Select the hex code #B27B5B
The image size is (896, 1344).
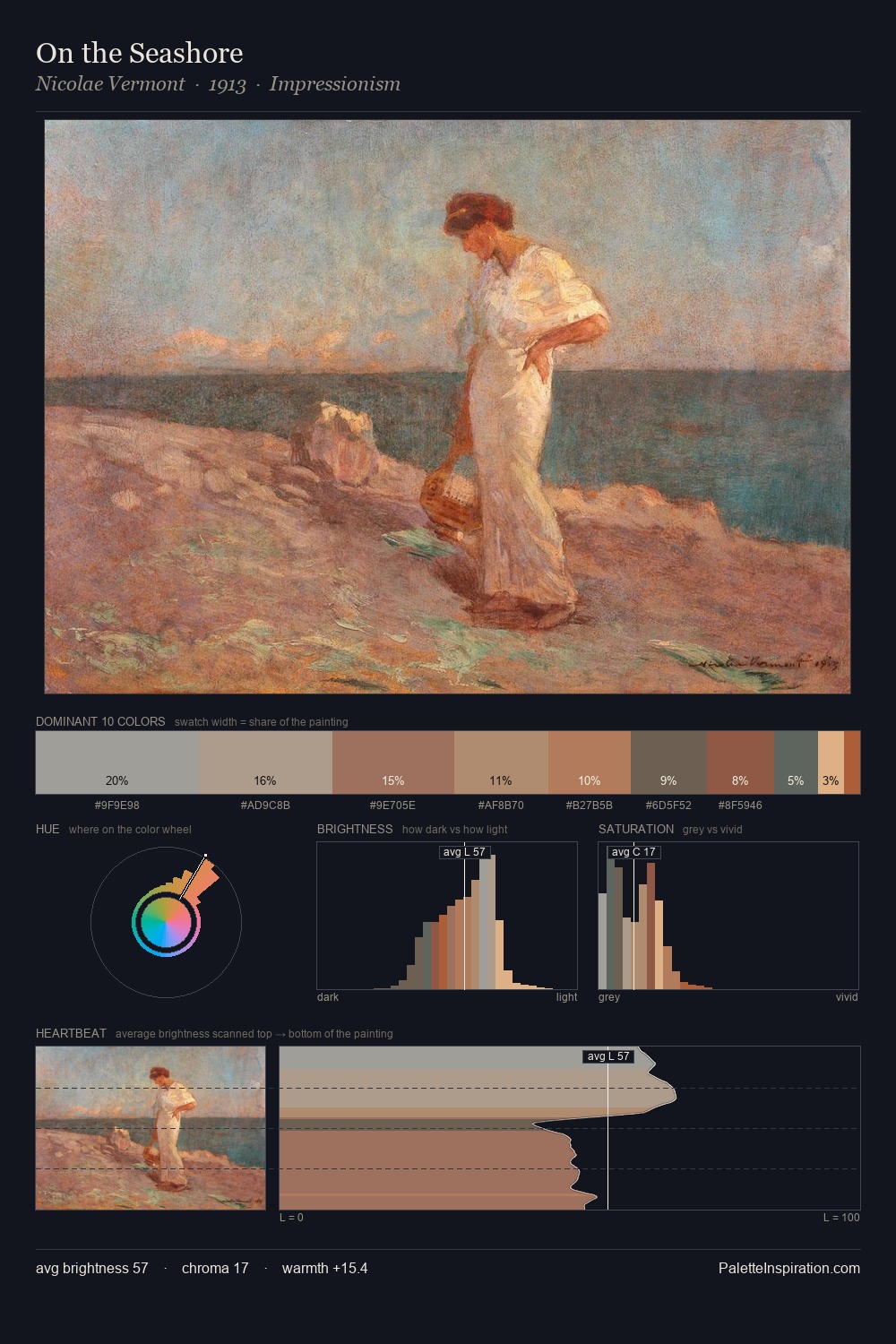coord(590,806)
